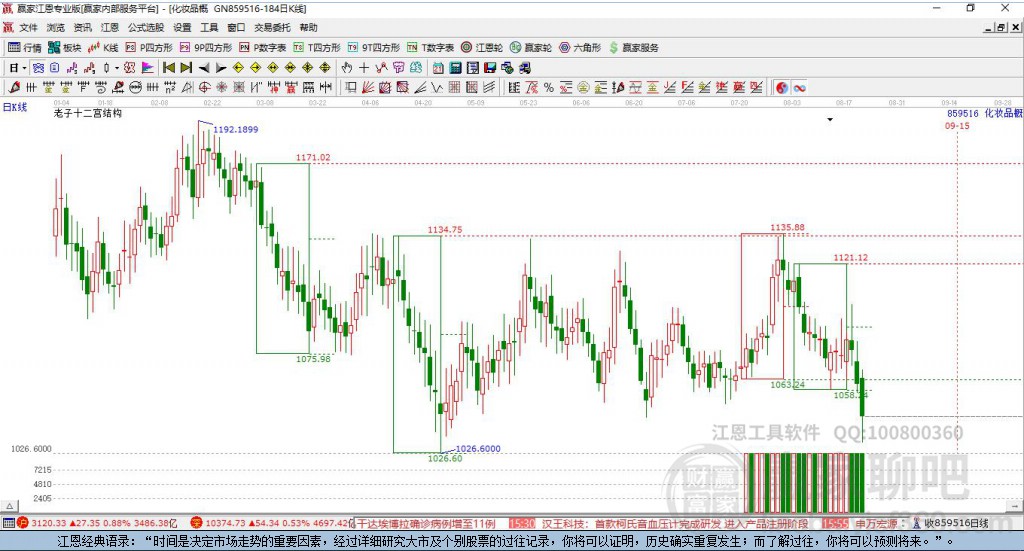The width and height of the screenshot is (1024, 551).
Task: Open the 交易委托 menu
Action: coord(272,27)
